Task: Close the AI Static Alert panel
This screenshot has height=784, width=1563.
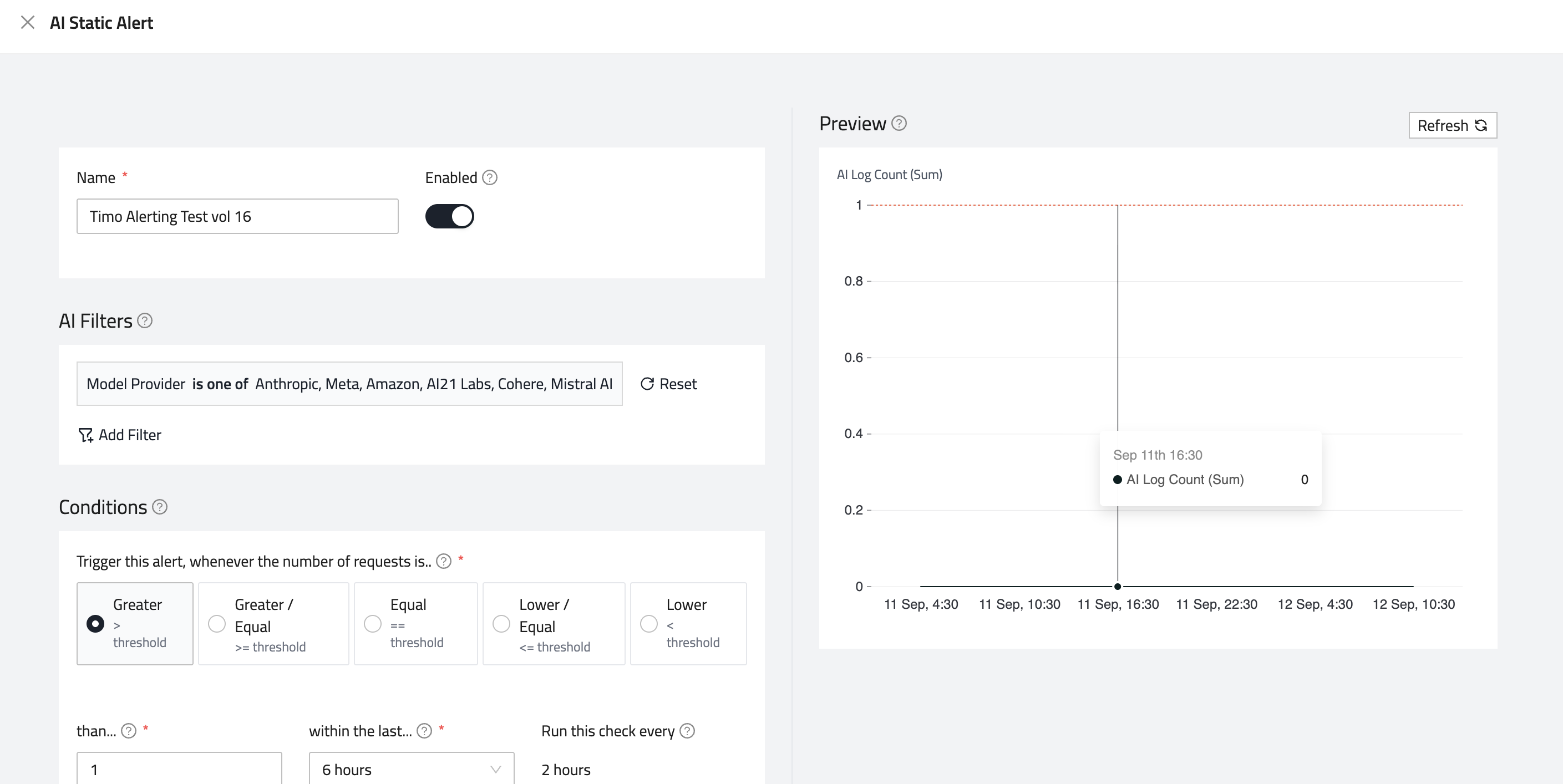Action: click(27, 22)
